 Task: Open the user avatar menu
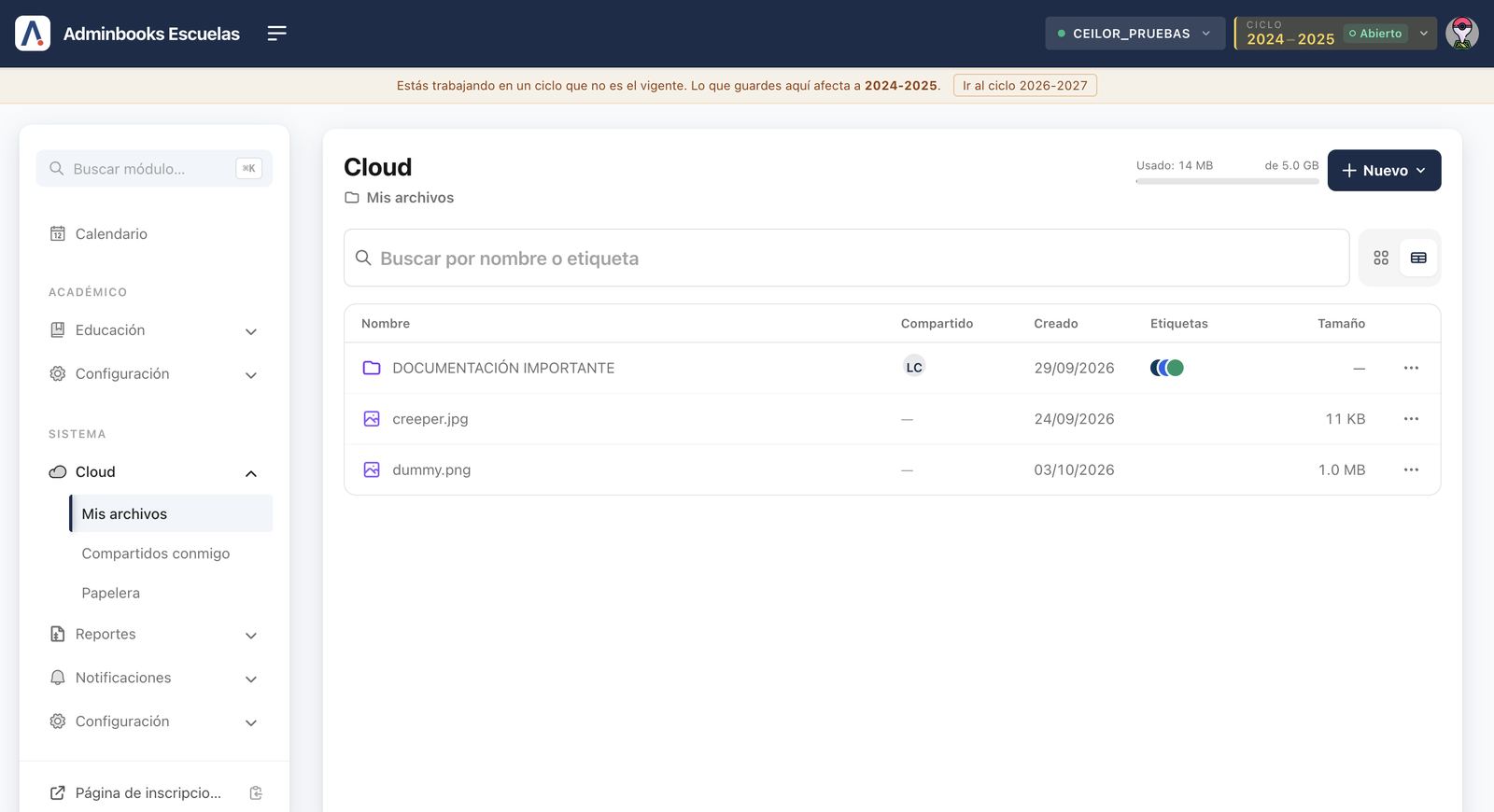click(x=1462, y=34)
